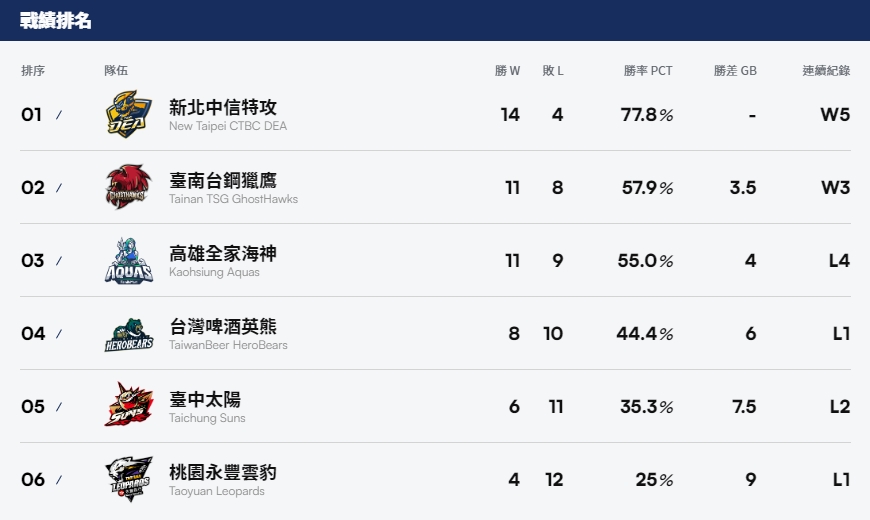
Task: Open the 台灣啤酒英熊 team name link
Action: pos(223,326)
